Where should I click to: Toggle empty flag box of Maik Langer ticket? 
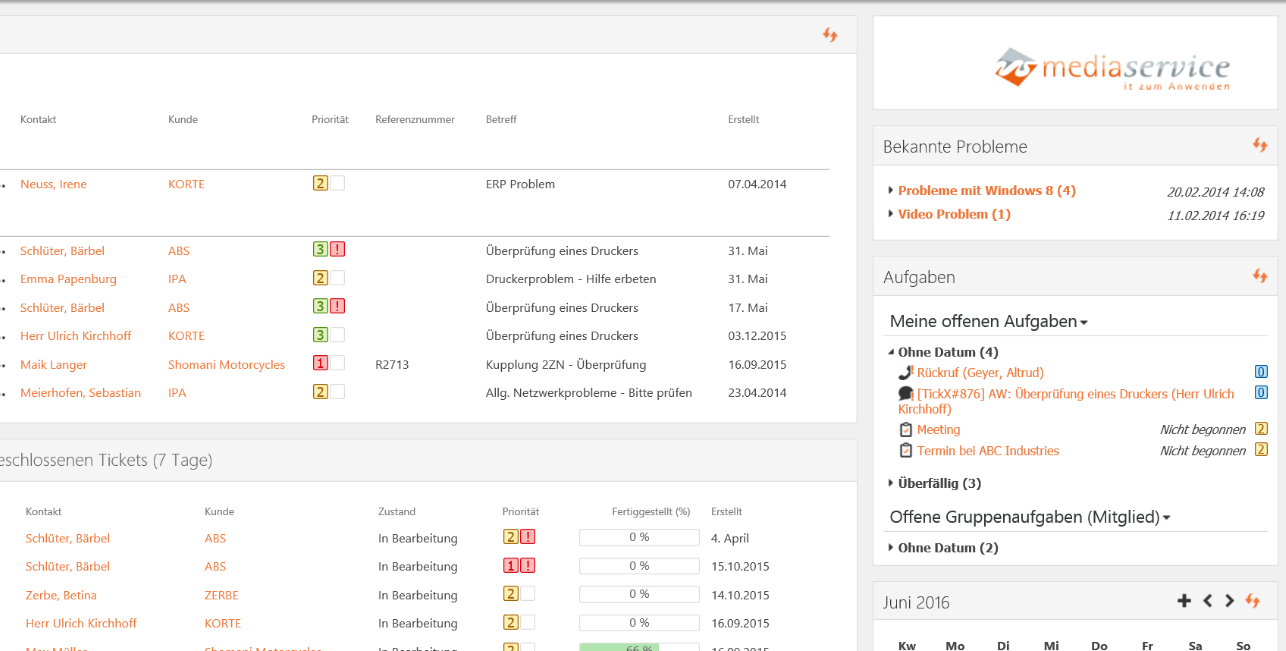point(338,364)
